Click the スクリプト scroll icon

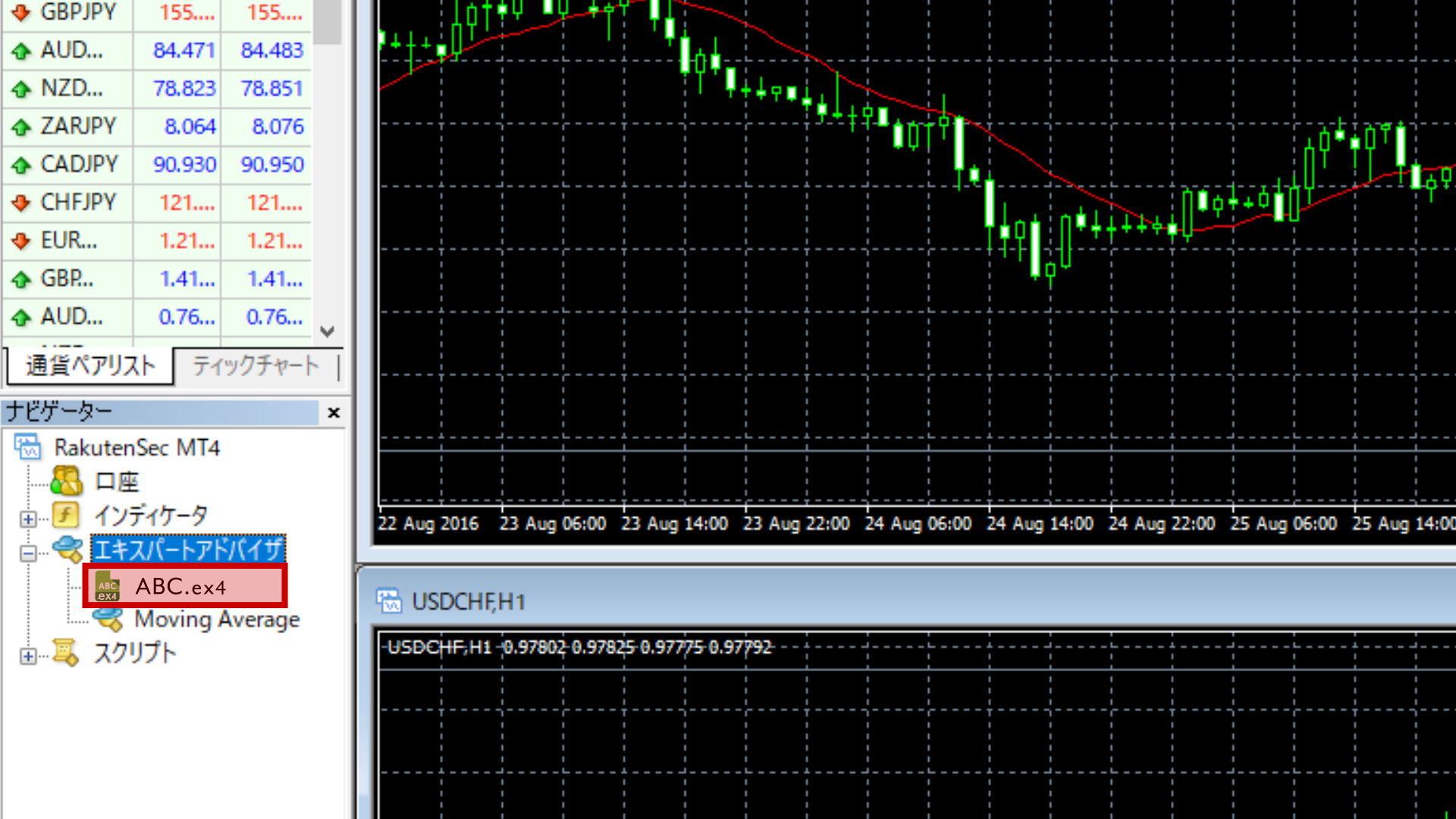coord(65,653)
